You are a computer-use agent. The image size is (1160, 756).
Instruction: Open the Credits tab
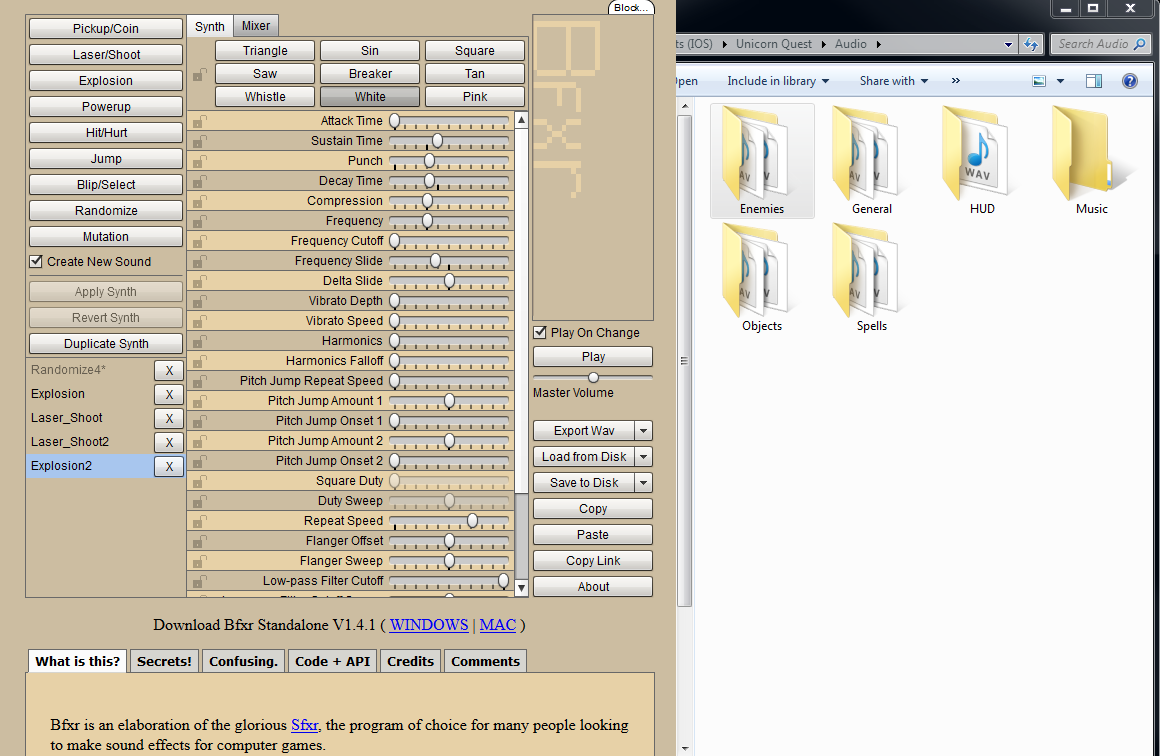[411, 661]
